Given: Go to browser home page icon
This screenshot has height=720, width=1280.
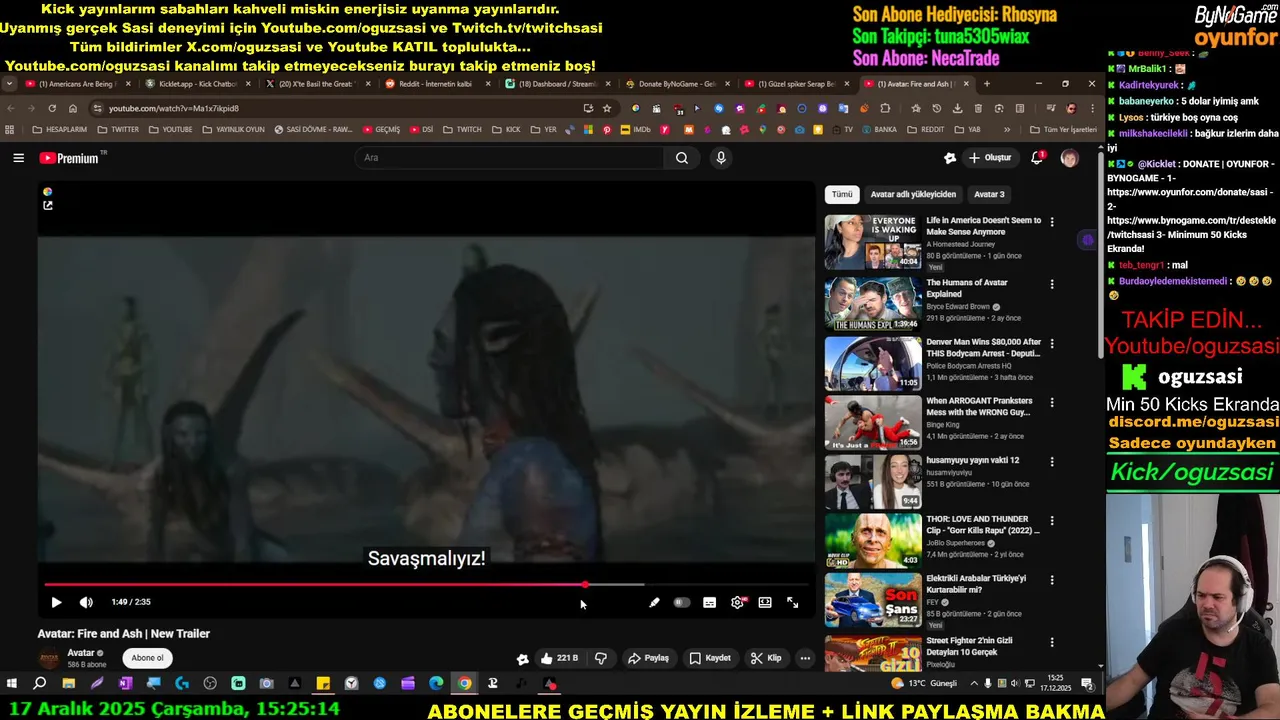Looking at the screenshot, I should 73,108.
